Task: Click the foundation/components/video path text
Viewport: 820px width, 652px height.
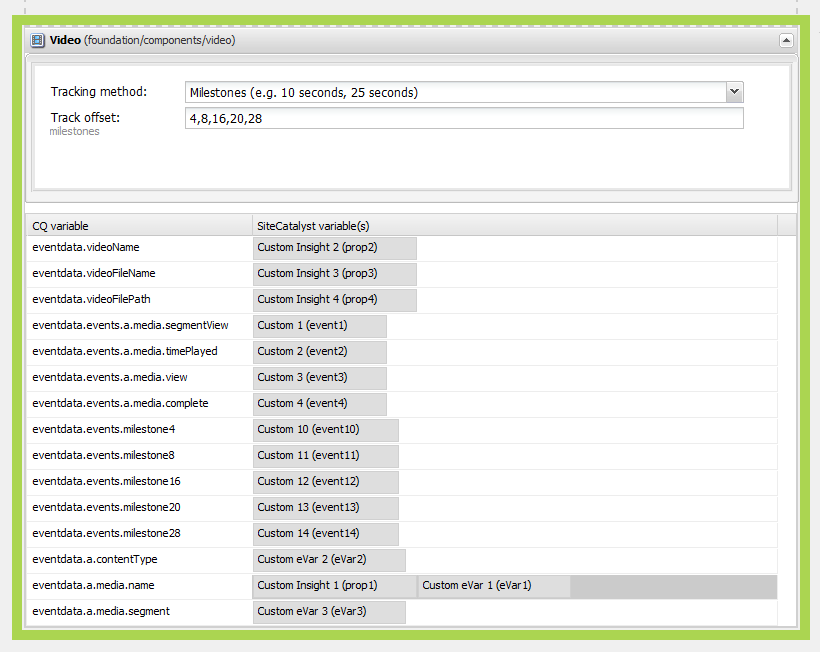Action: [x=160, y=41]
